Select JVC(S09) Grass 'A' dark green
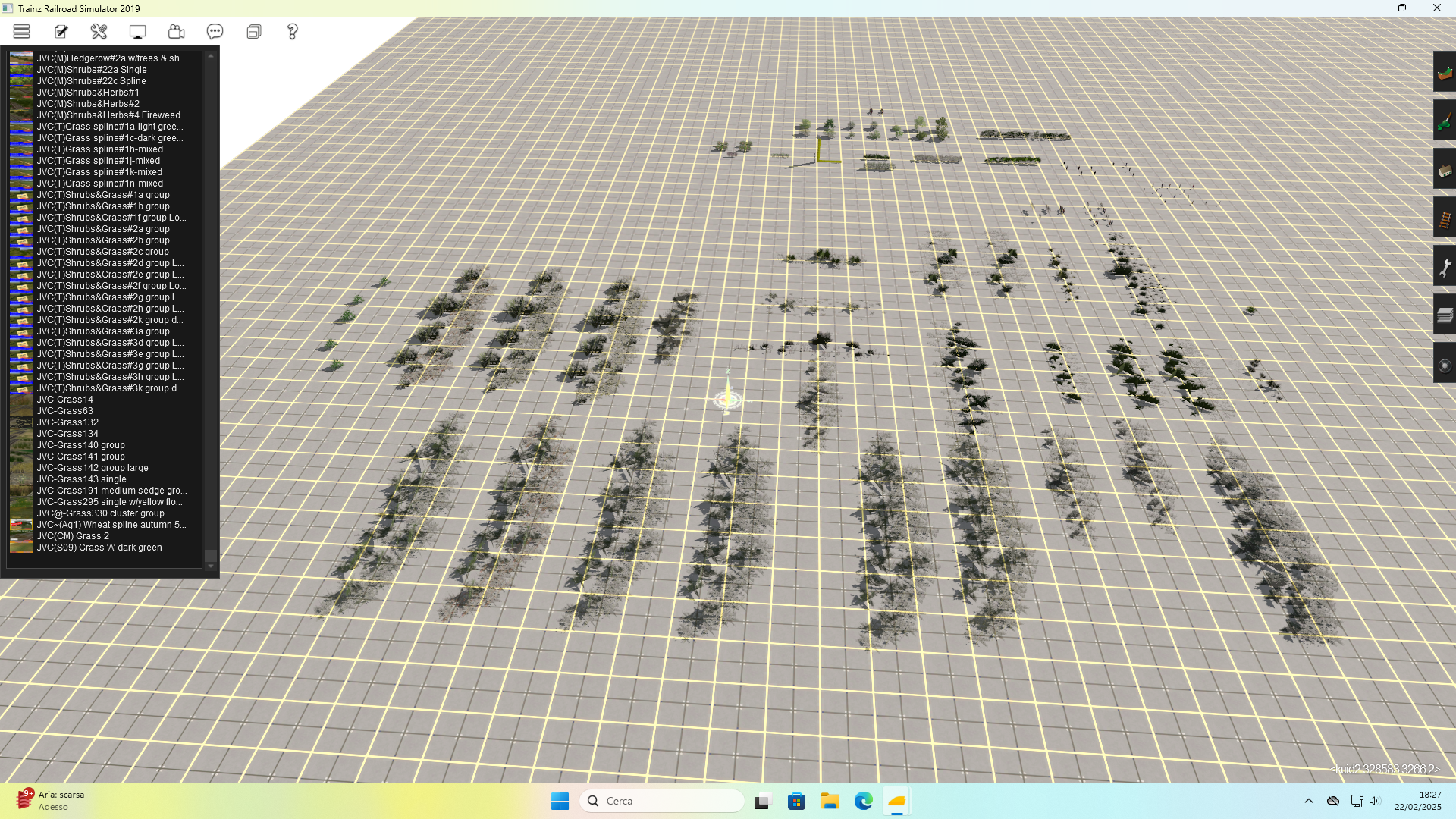The width and height of the screenshot is (1456, 819). coord(99,548)
